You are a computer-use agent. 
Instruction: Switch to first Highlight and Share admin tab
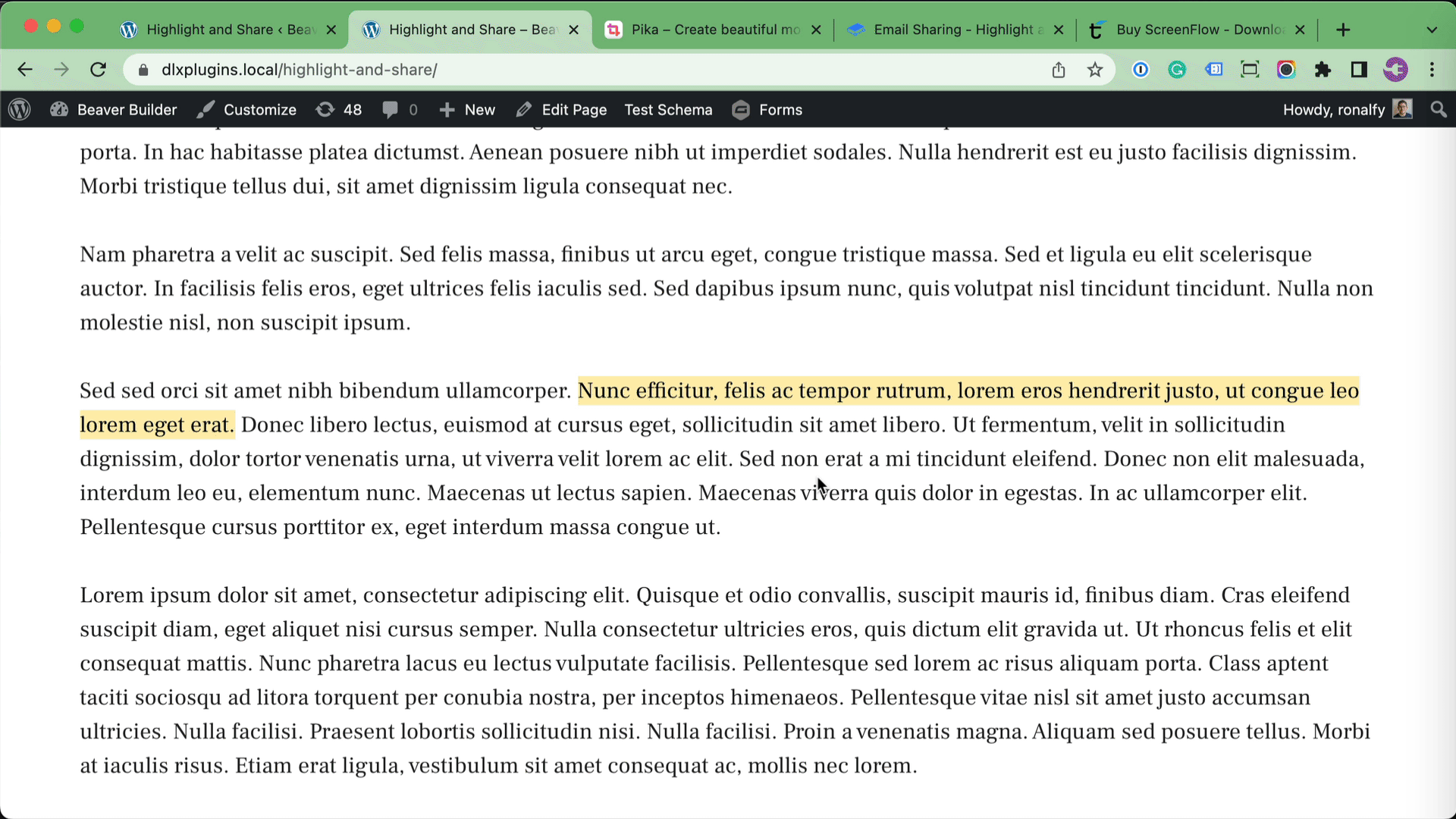pyautogui.click(x=227, y=30)
